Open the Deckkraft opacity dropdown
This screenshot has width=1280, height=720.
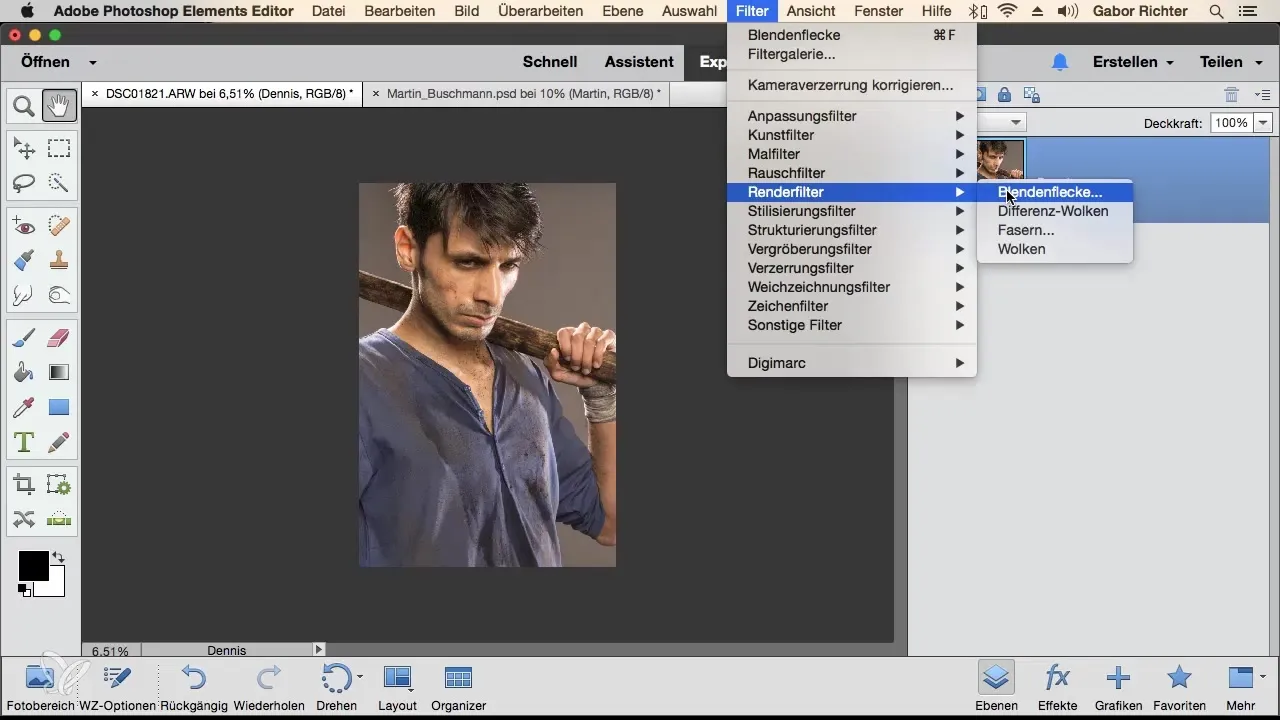pyautogui.click(x=1263, y=123)
